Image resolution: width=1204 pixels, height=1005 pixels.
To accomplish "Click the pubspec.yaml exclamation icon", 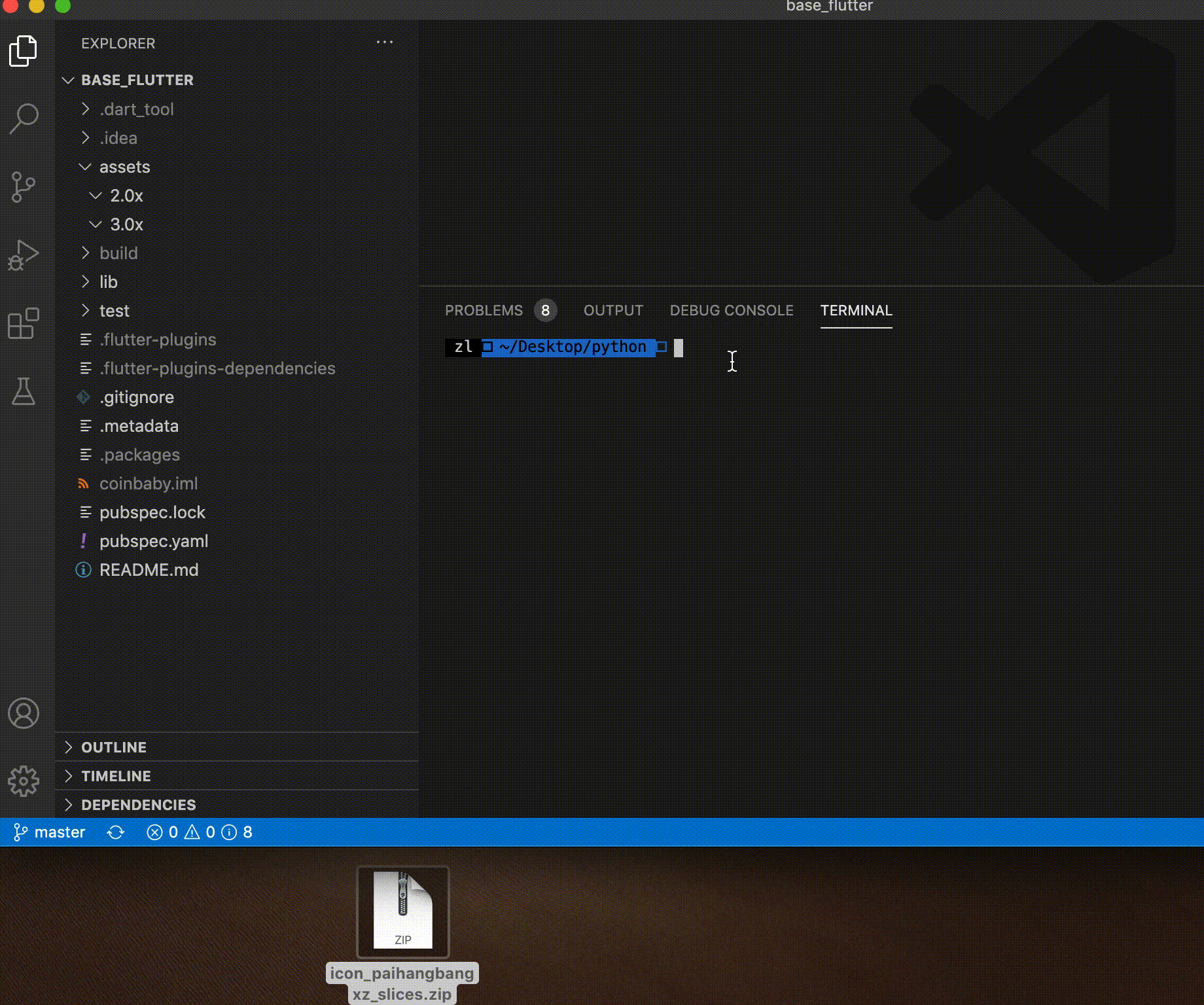I will [83, 541].
